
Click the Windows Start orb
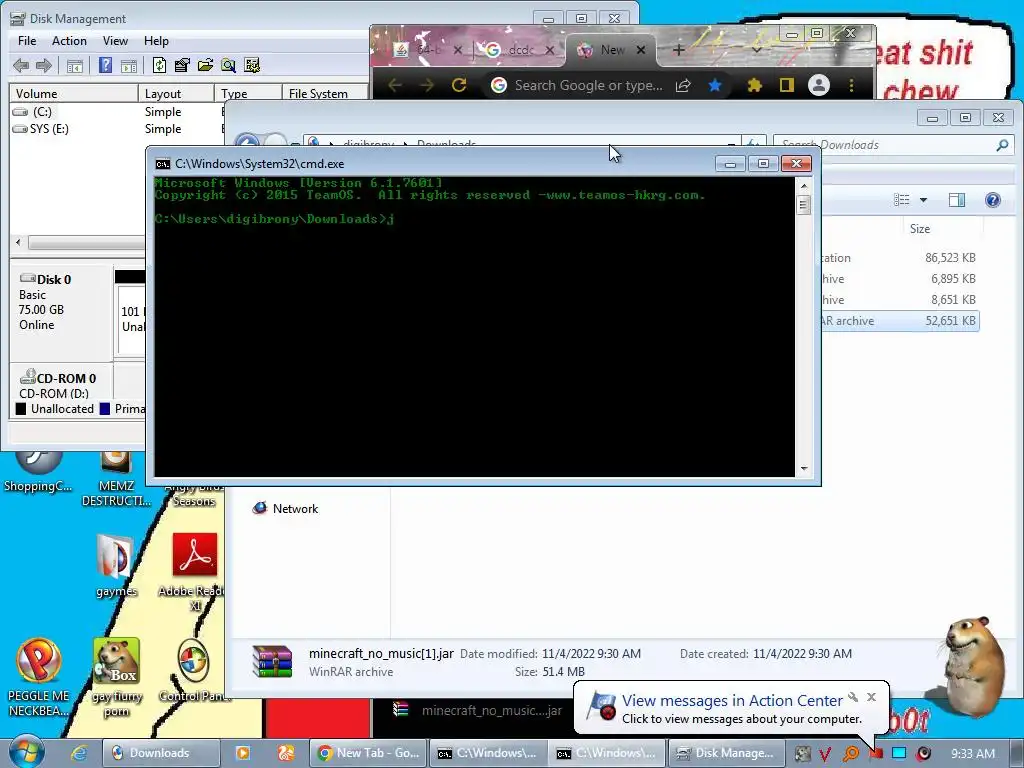pos(26,752)
